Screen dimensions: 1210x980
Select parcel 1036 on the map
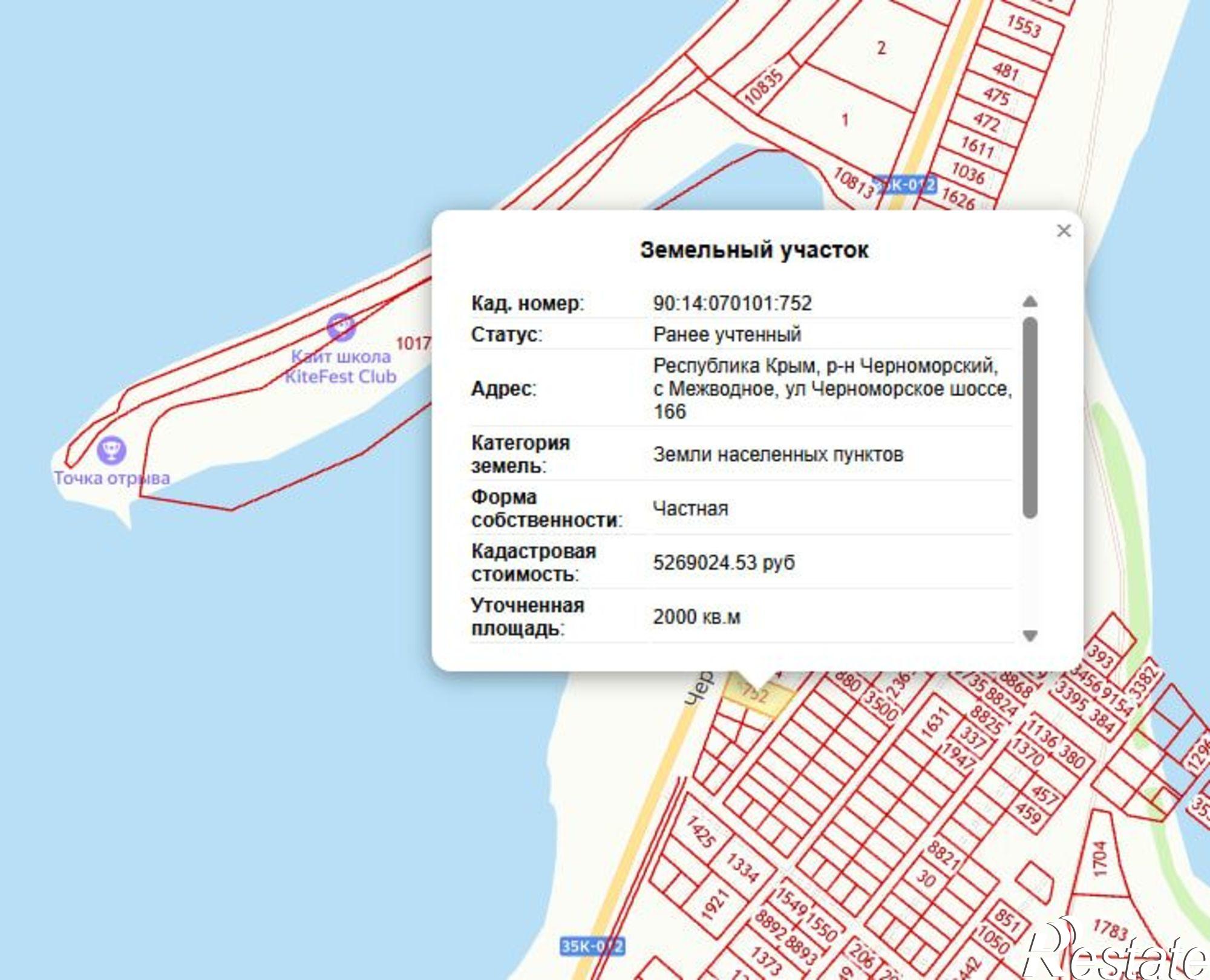click(968, 173)
